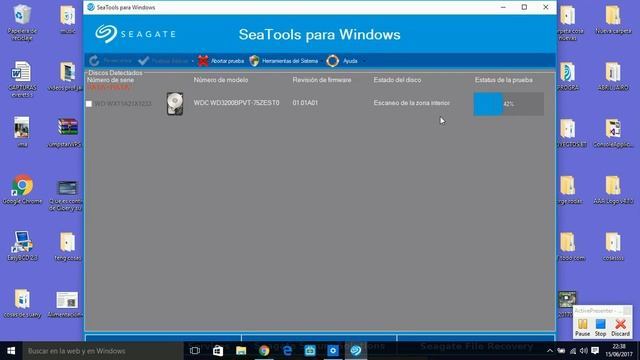Viewport: 640px width, 360px height.
Task: Click the Revisión de firmware column header
Action: [322, 80]
